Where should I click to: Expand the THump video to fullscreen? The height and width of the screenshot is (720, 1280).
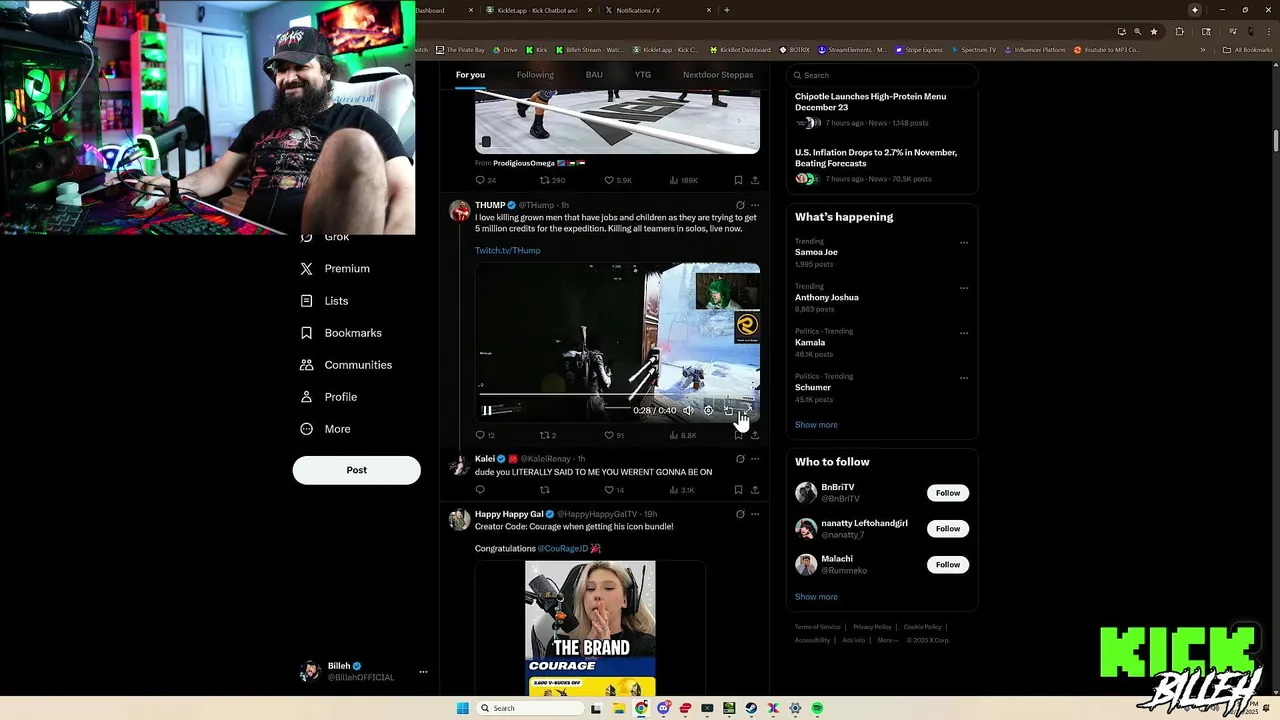coord(747,410)
